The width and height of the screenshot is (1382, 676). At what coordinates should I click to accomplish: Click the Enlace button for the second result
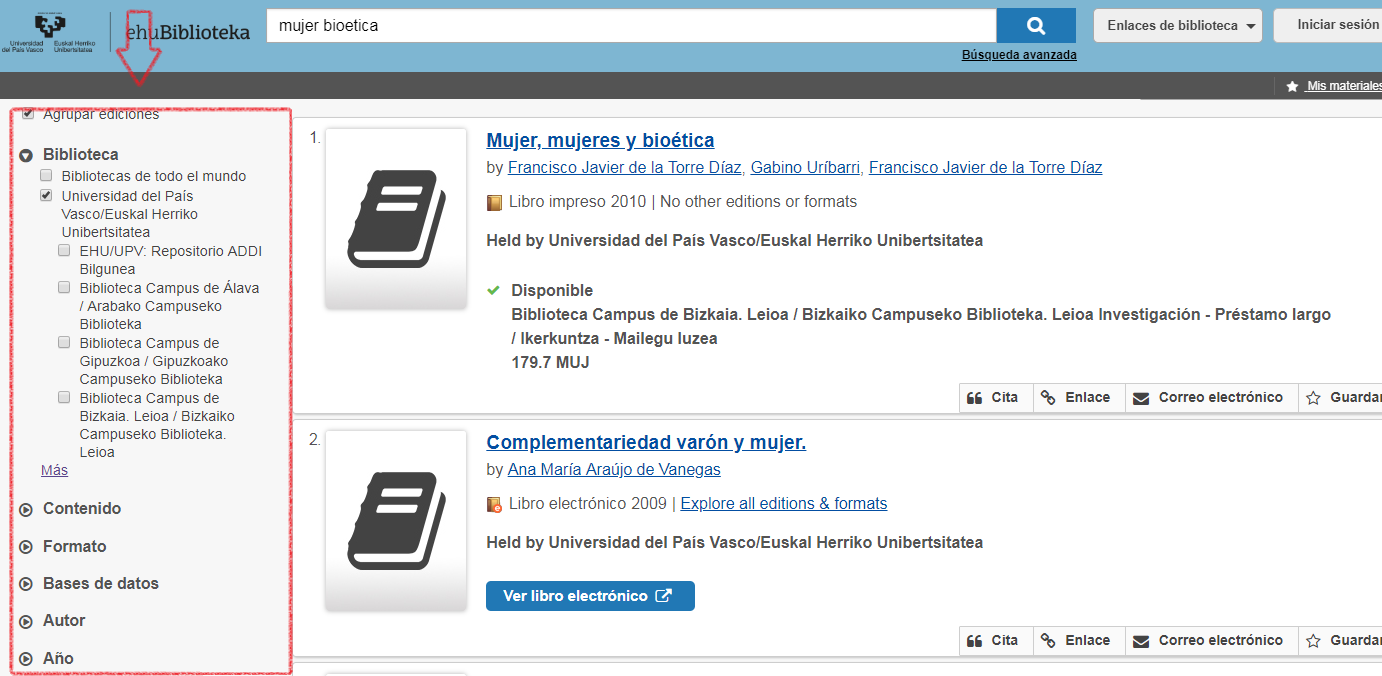click(x=1076, y=641)
